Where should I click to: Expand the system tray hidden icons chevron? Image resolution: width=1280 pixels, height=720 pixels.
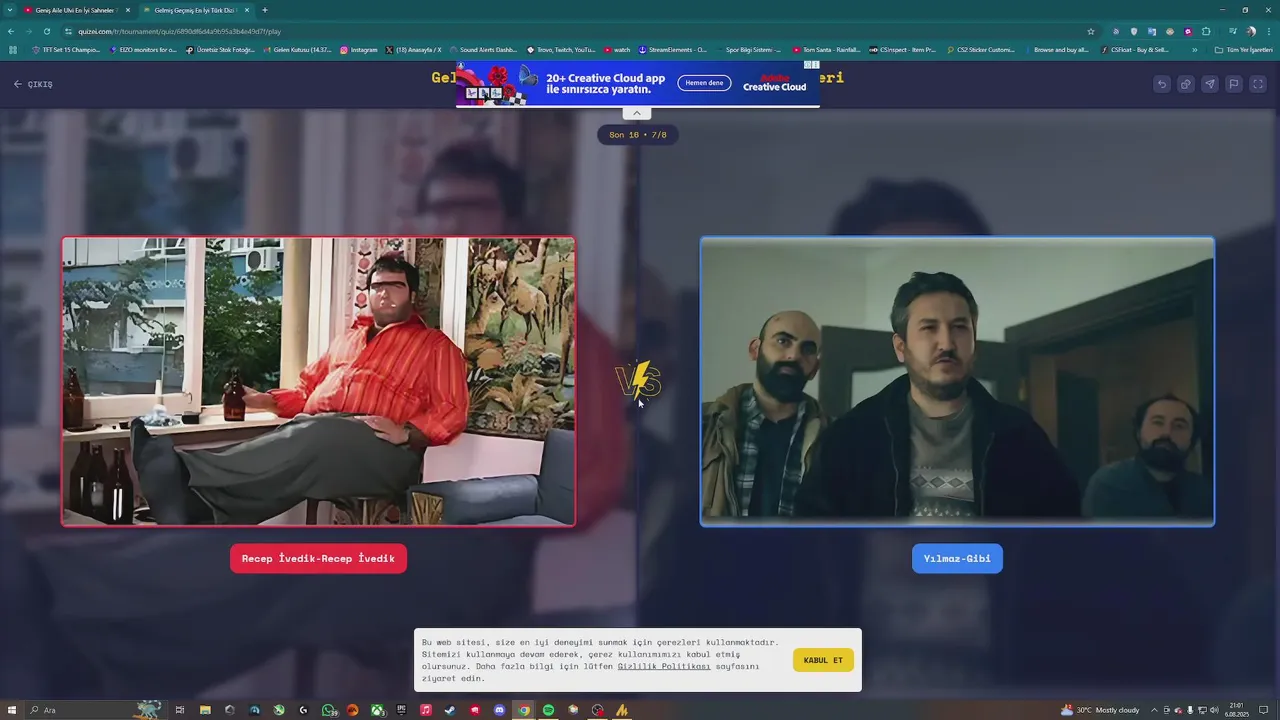point(1155,710)
